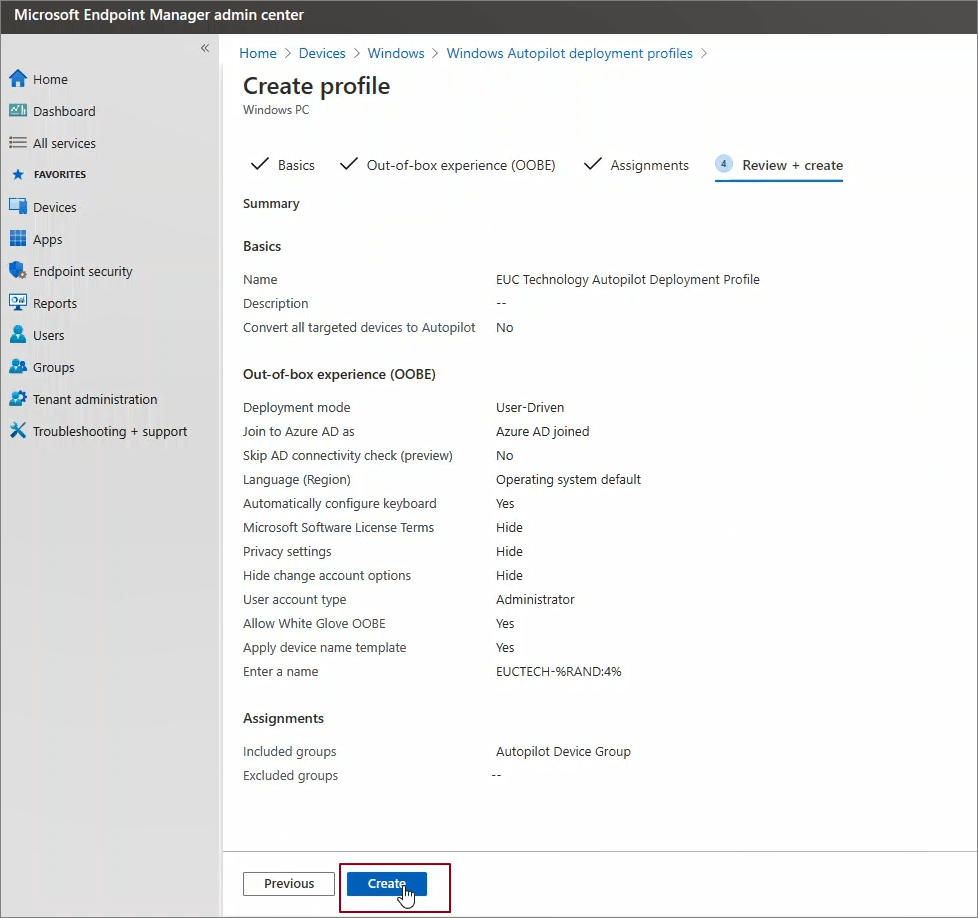Open All services in the sidebar
This screenshot has width=978, height=918.
64,143
